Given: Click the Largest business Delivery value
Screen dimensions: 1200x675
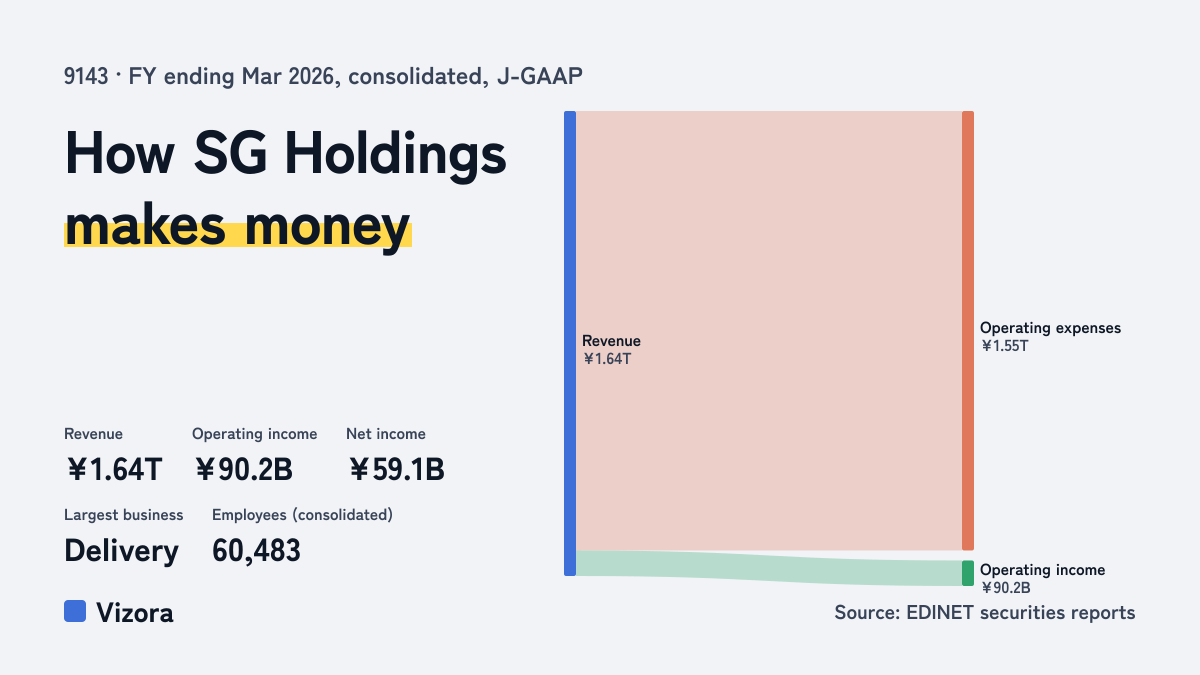Looking at the screenshot, I should (122, 550).
